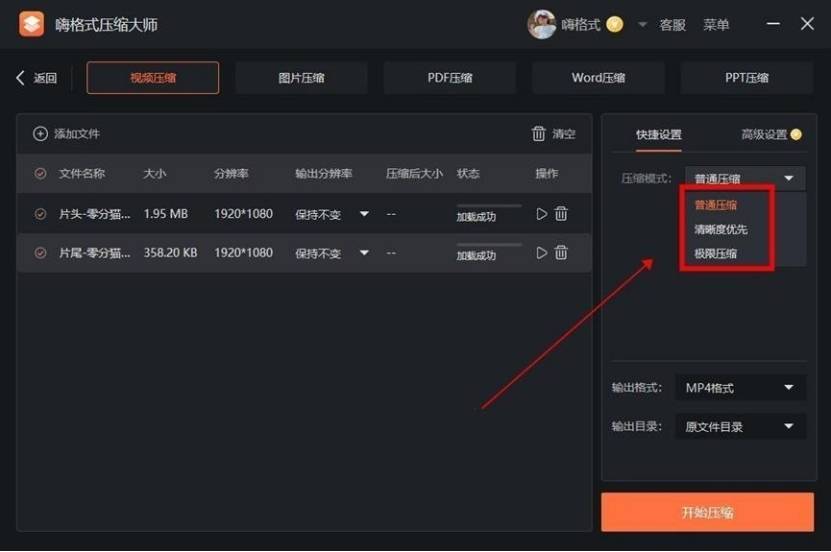Open the 输出目录 原文件目录 dropdown

pos(740,426)
